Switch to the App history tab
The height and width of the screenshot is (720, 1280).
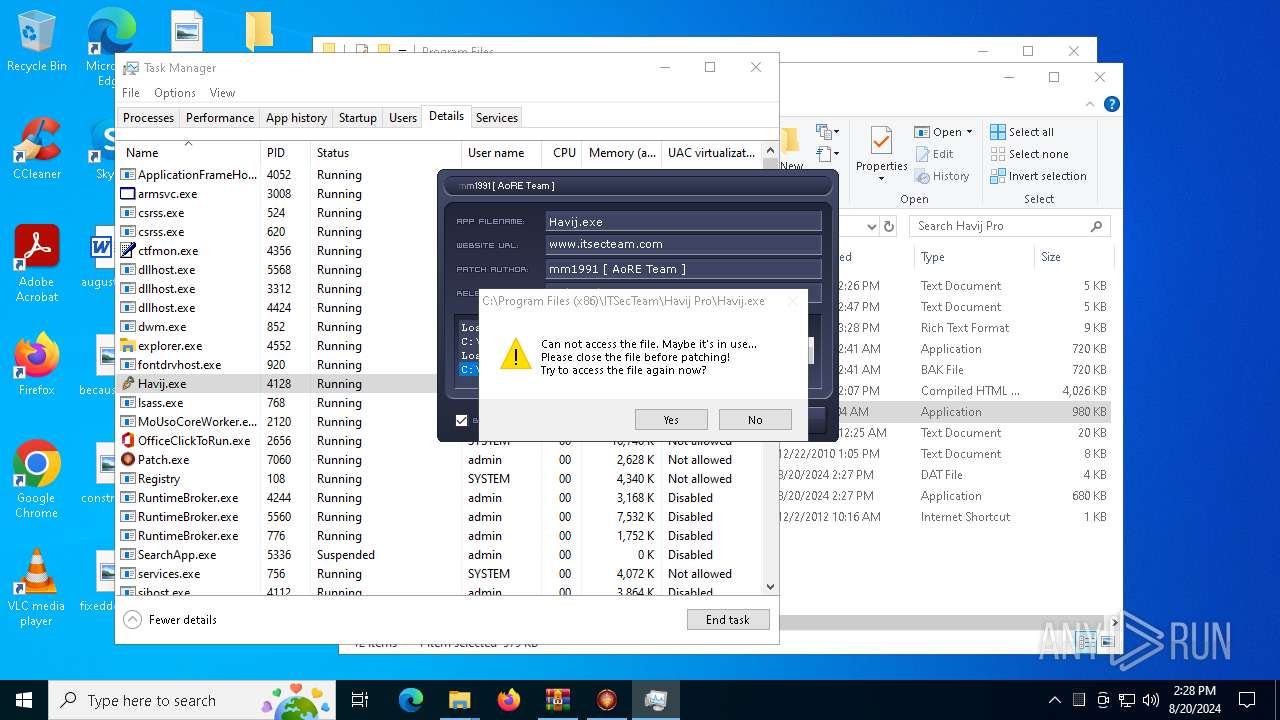(296, 118)
